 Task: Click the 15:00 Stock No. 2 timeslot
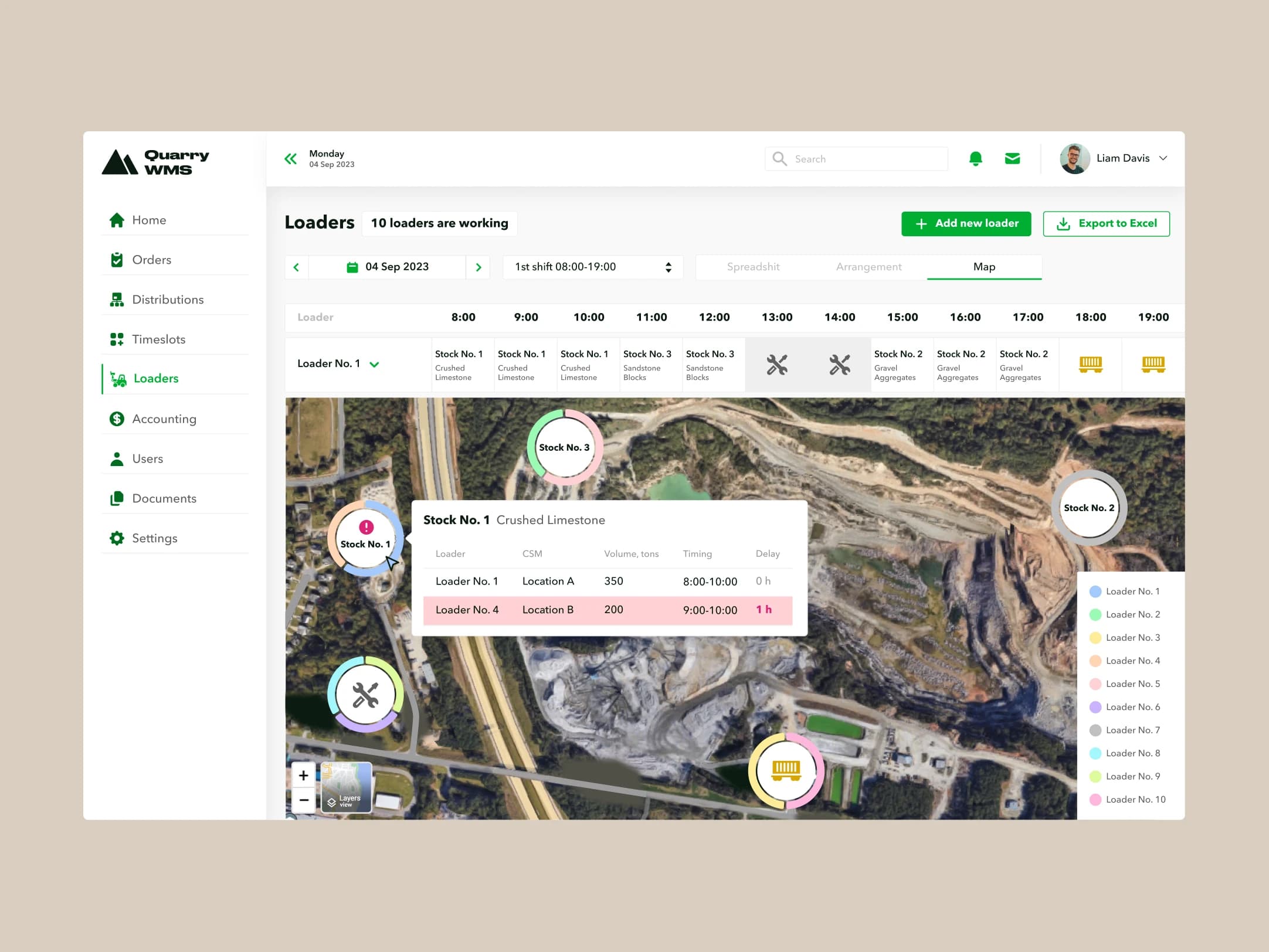click(x=902, y=365)
